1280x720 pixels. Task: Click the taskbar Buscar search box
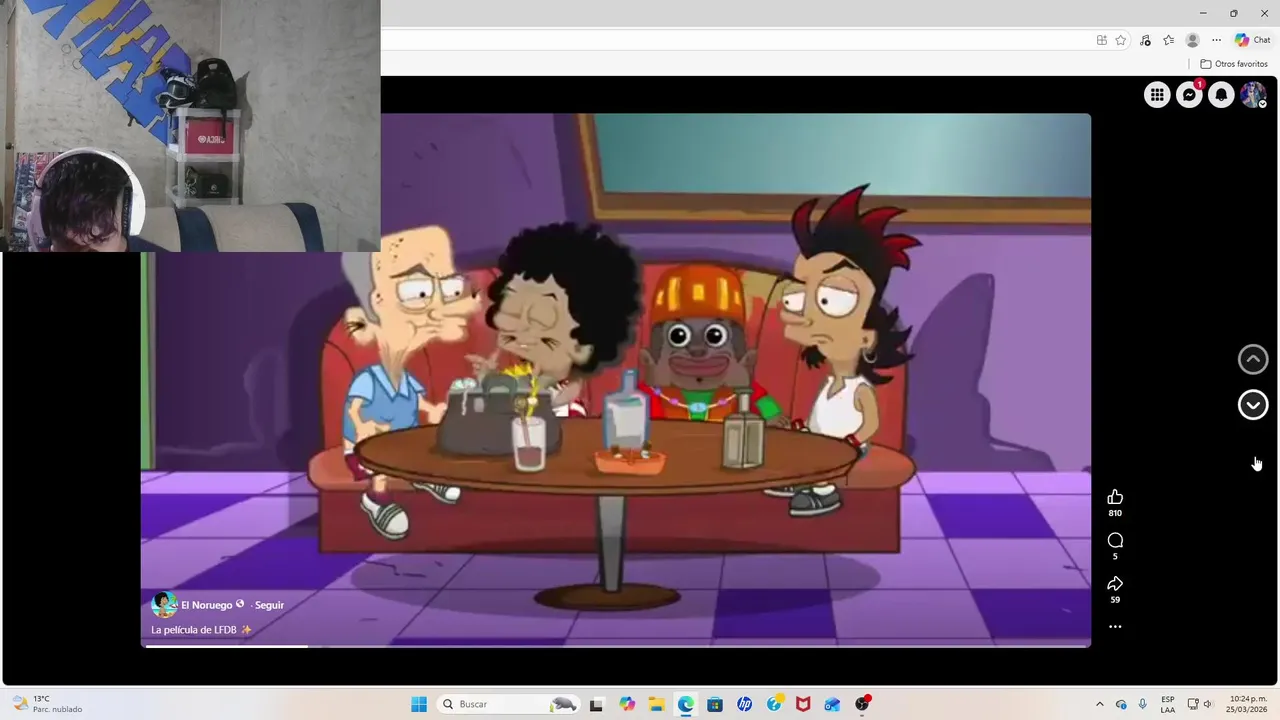coord(508,704)
